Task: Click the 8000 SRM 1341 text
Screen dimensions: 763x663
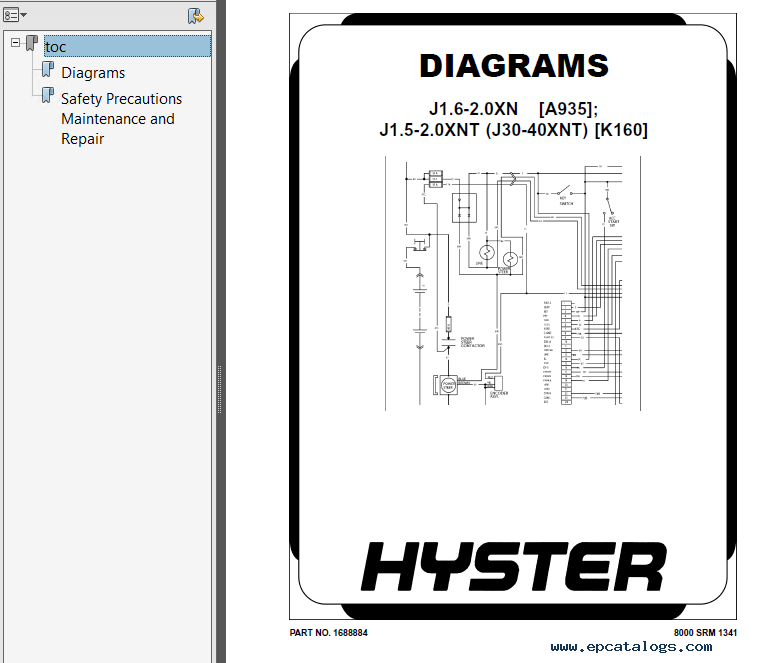Action: coord(705,633)
